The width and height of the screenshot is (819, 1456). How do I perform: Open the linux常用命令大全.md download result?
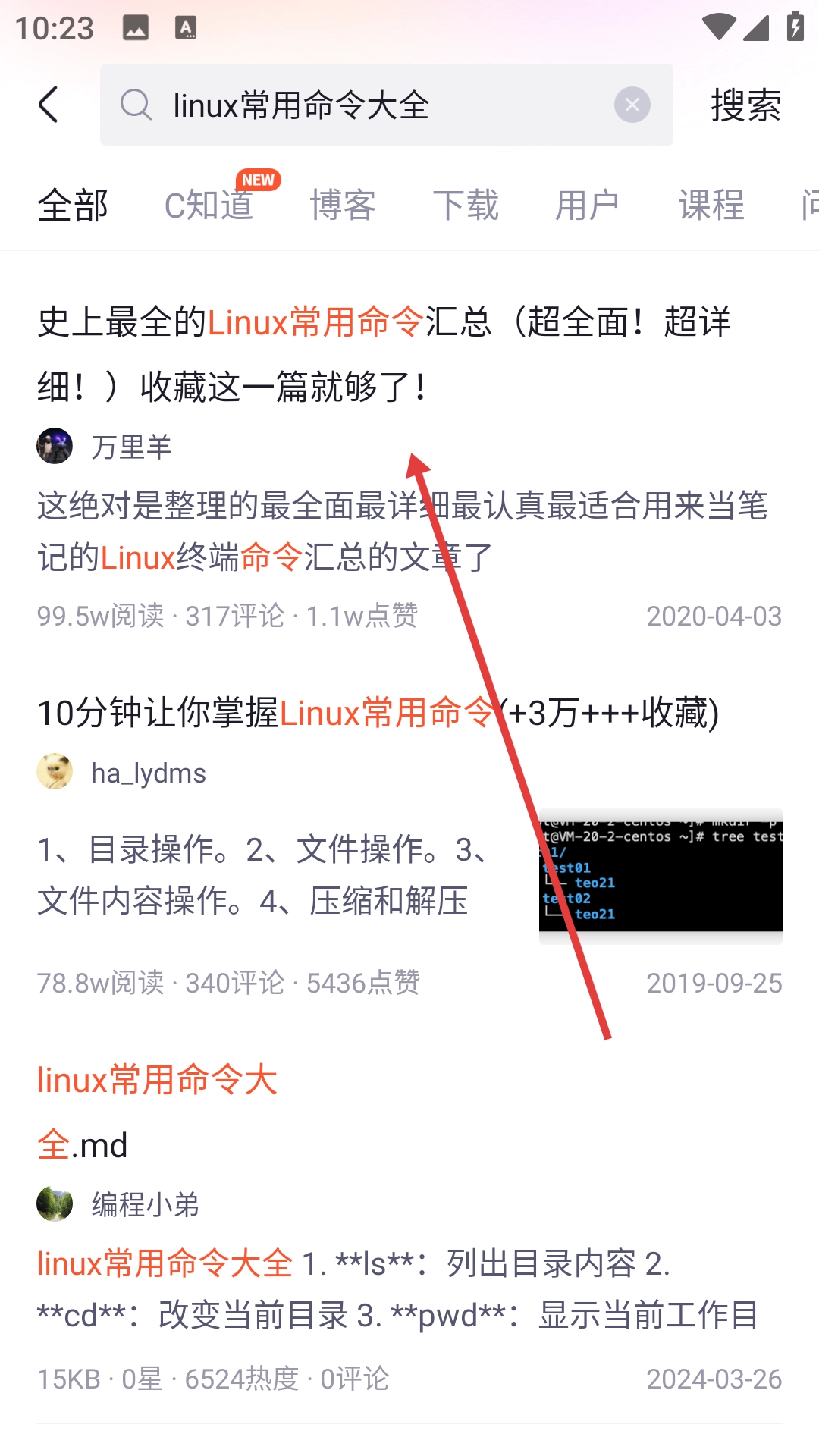[157, 1112]
